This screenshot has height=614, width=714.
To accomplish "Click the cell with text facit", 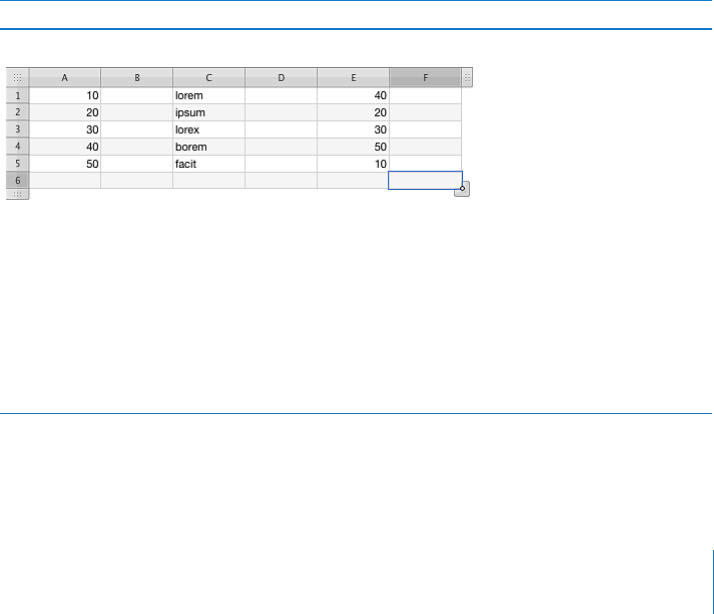I will (209, 164).
